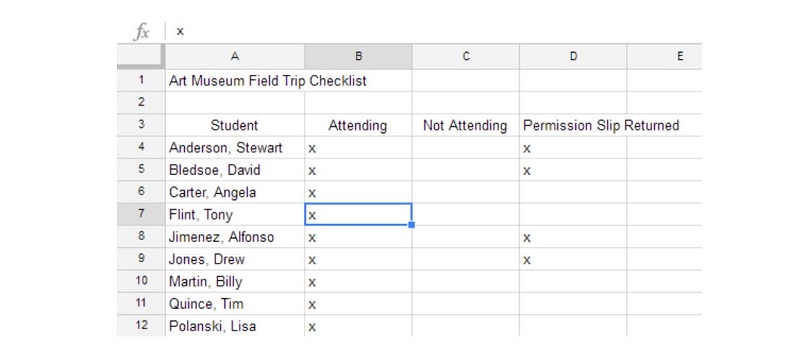Click the Student header cell

tap(235, 125)
